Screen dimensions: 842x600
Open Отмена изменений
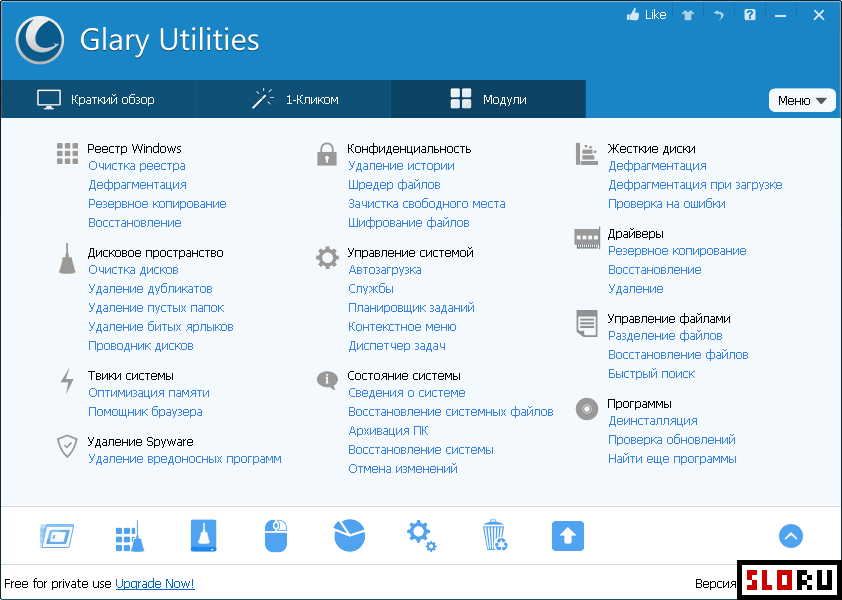(403, 469)
